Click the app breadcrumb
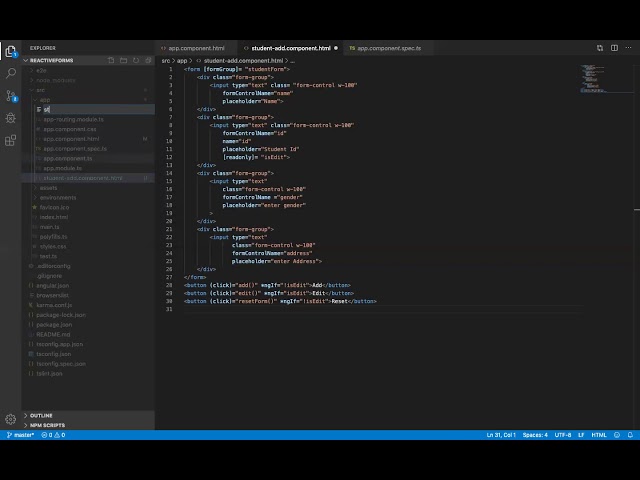640x480 pixels. click(182, 61)
